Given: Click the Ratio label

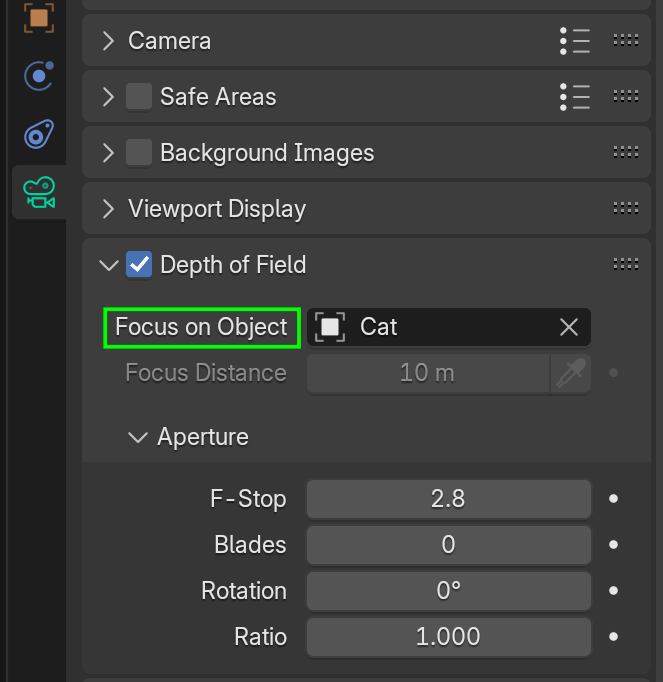Looking at the screenshot, I should click(261, 637).
